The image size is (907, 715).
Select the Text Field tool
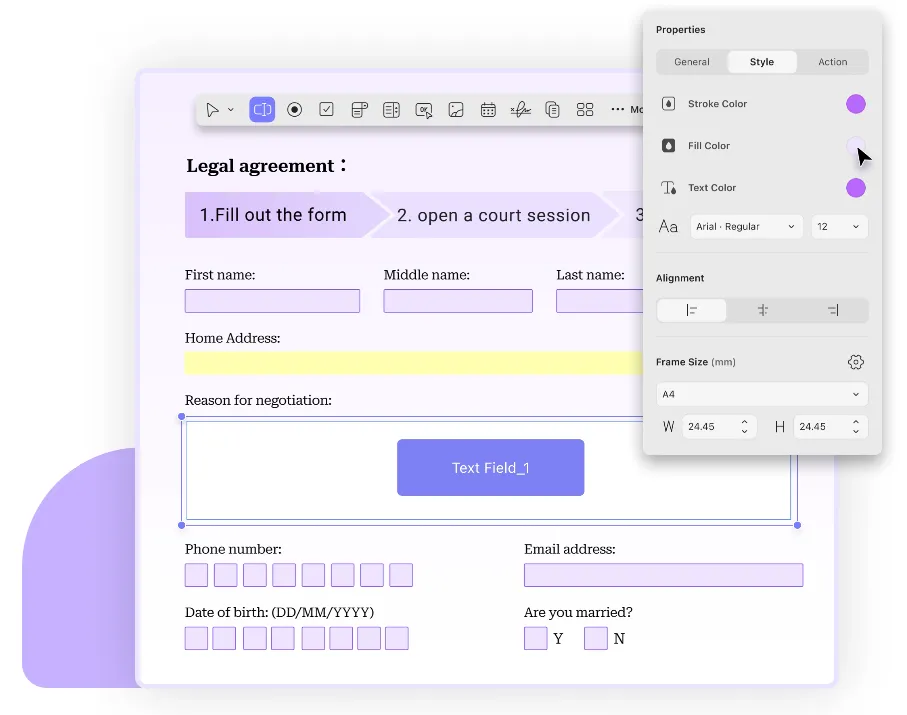tap(262, 109)
